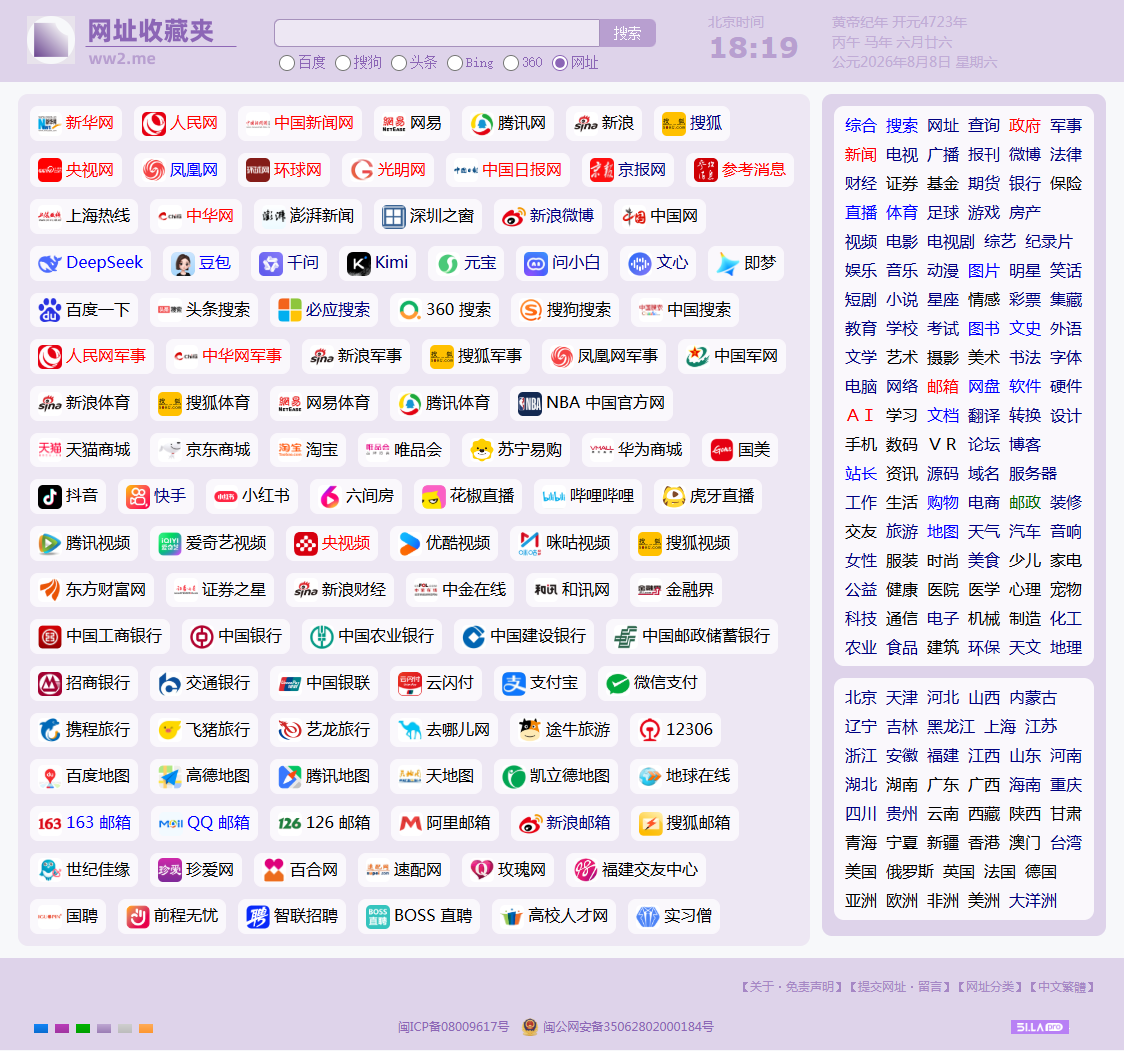Click the 高德地图 paper plane icon
The image size is (1124, 1051).
pos(170,776)
